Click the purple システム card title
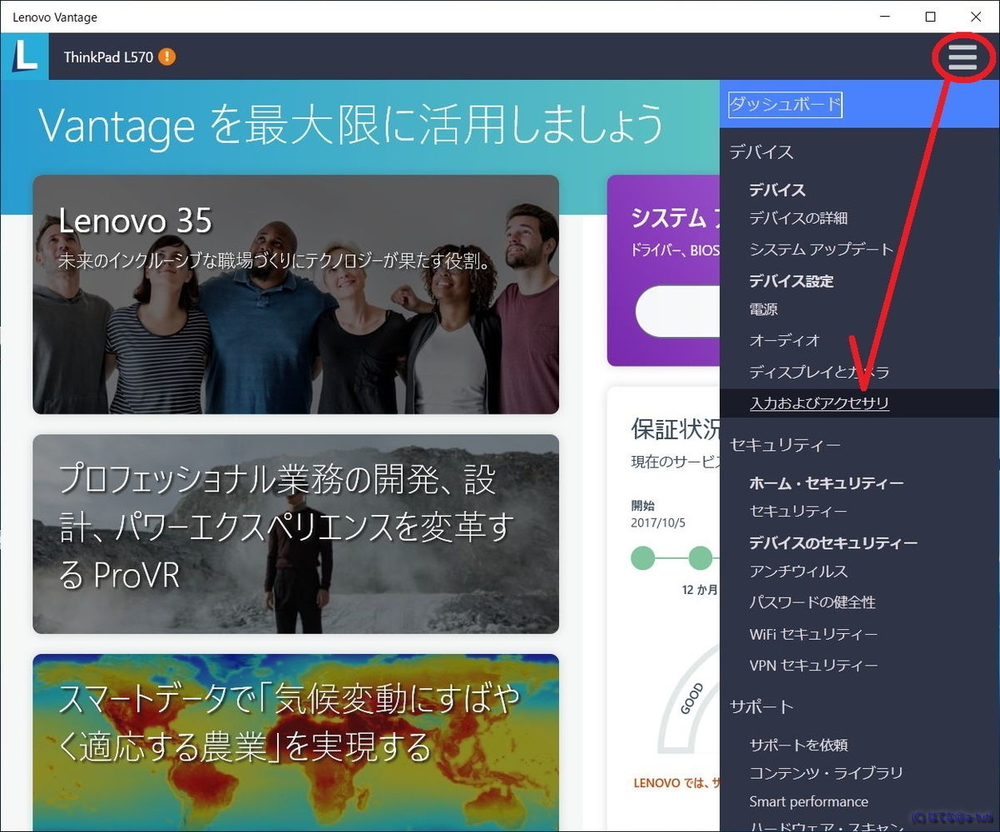This screenshot has width=1000, height=832. pos(675,218)
